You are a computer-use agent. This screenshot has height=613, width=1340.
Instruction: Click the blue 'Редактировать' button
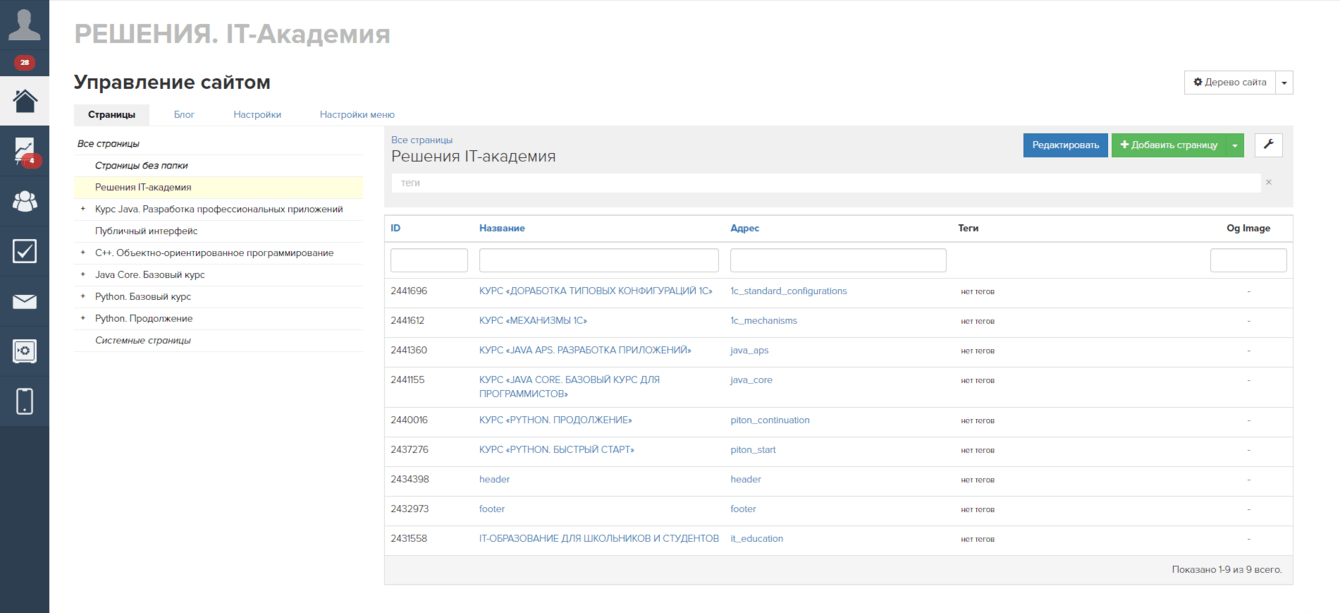(x=1065, y=146)
